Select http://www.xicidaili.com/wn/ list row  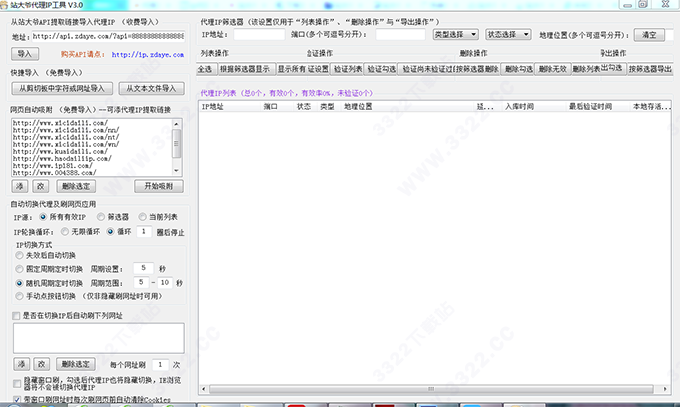(65, 144)
